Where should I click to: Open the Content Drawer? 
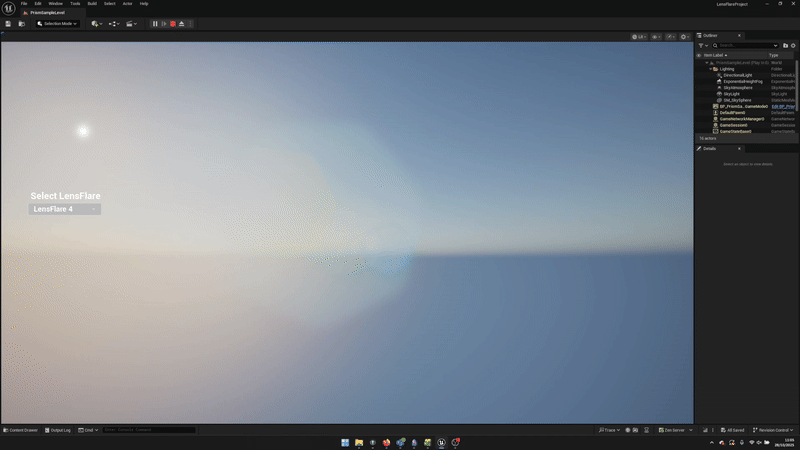pos(20,430)
